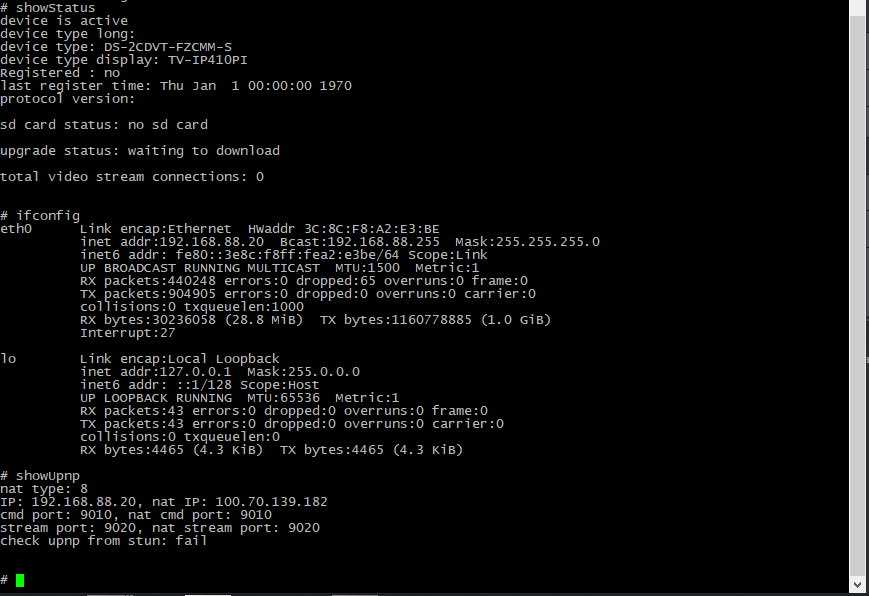Click the green cursor at the command prompt

pos(20,580)
